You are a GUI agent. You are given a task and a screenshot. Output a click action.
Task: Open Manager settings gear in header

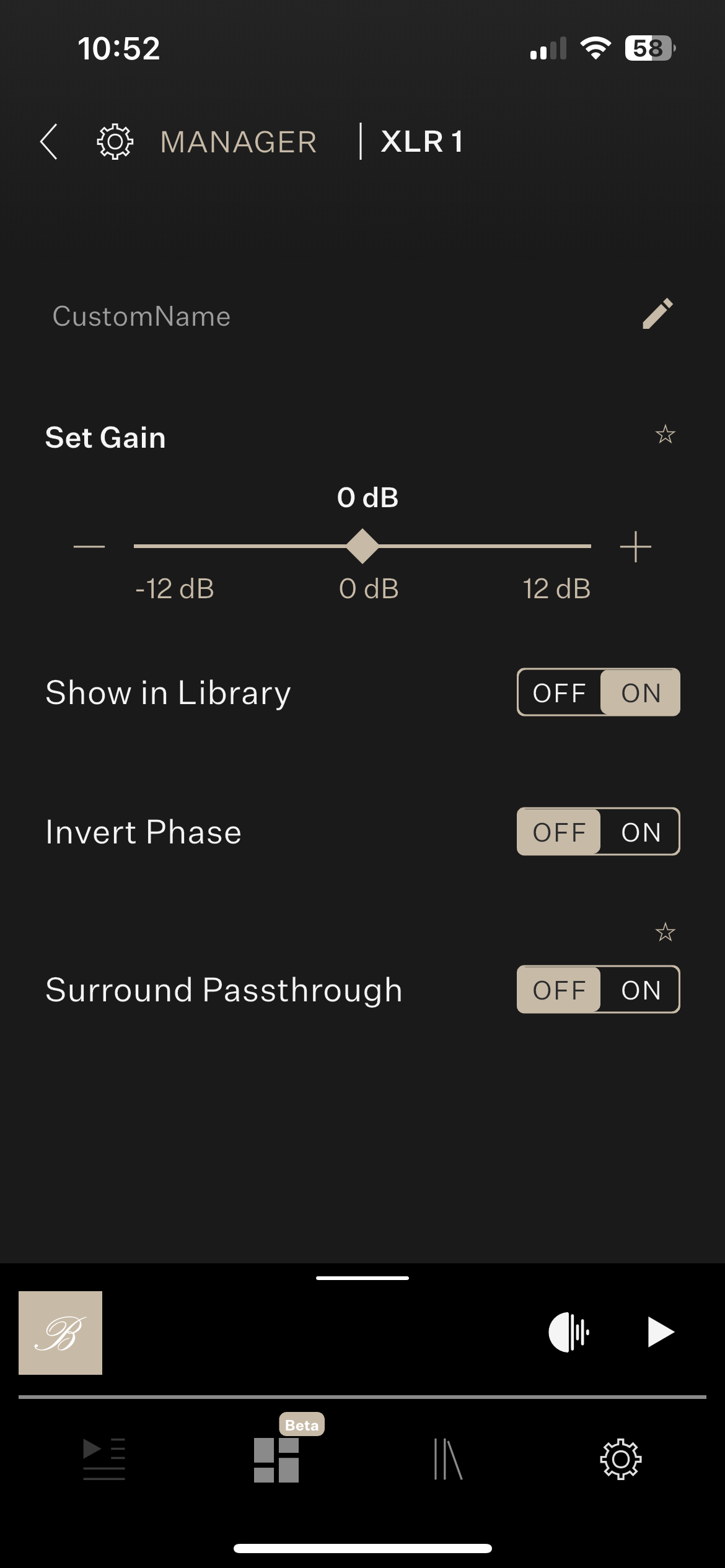[x=115, y=142]
